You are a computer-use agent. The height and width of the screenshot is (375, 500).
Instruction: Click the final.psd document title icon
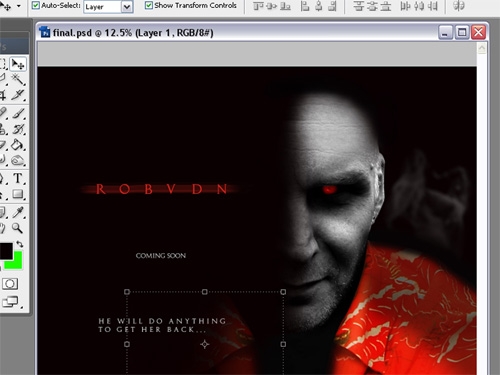pos(45,32)
